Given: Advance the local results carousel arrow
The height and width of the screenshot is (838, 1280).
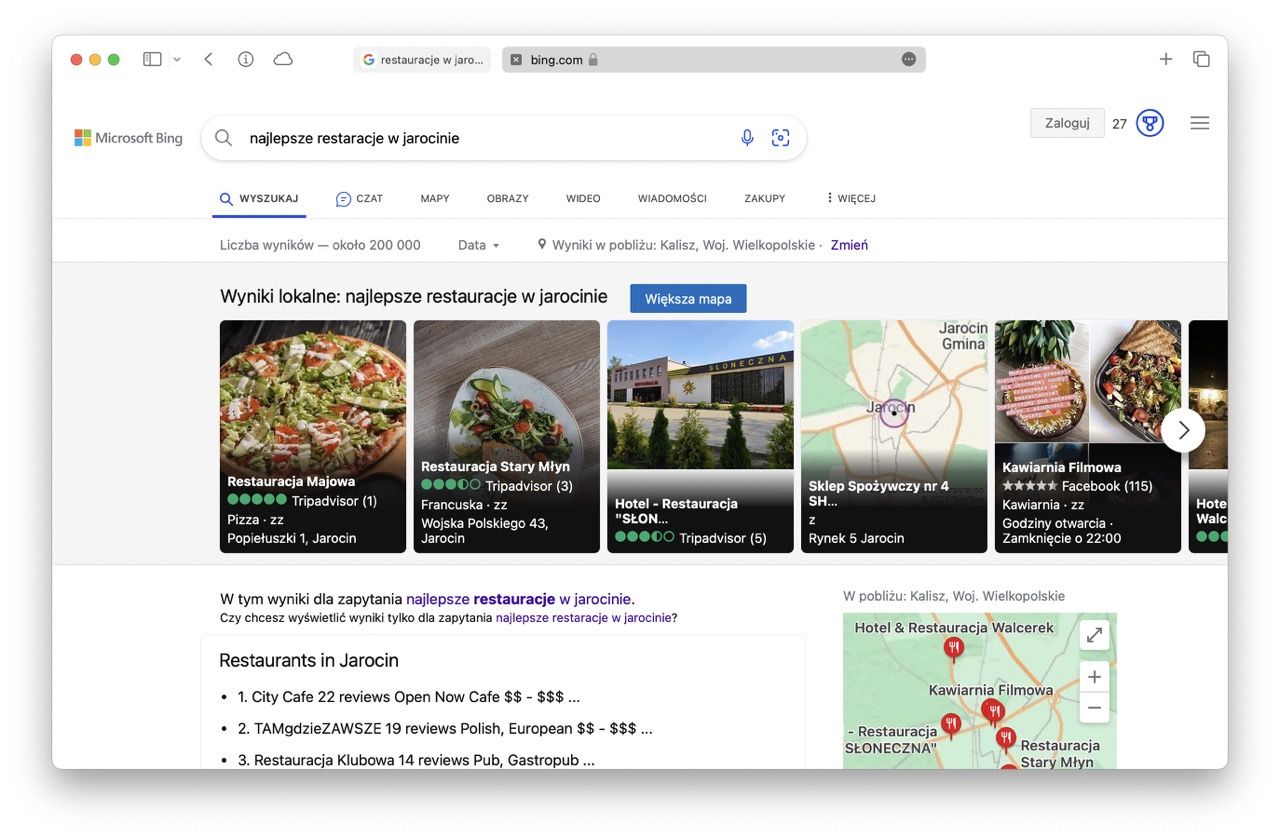Looking at the screenshot, I should tap(1183, 430).
